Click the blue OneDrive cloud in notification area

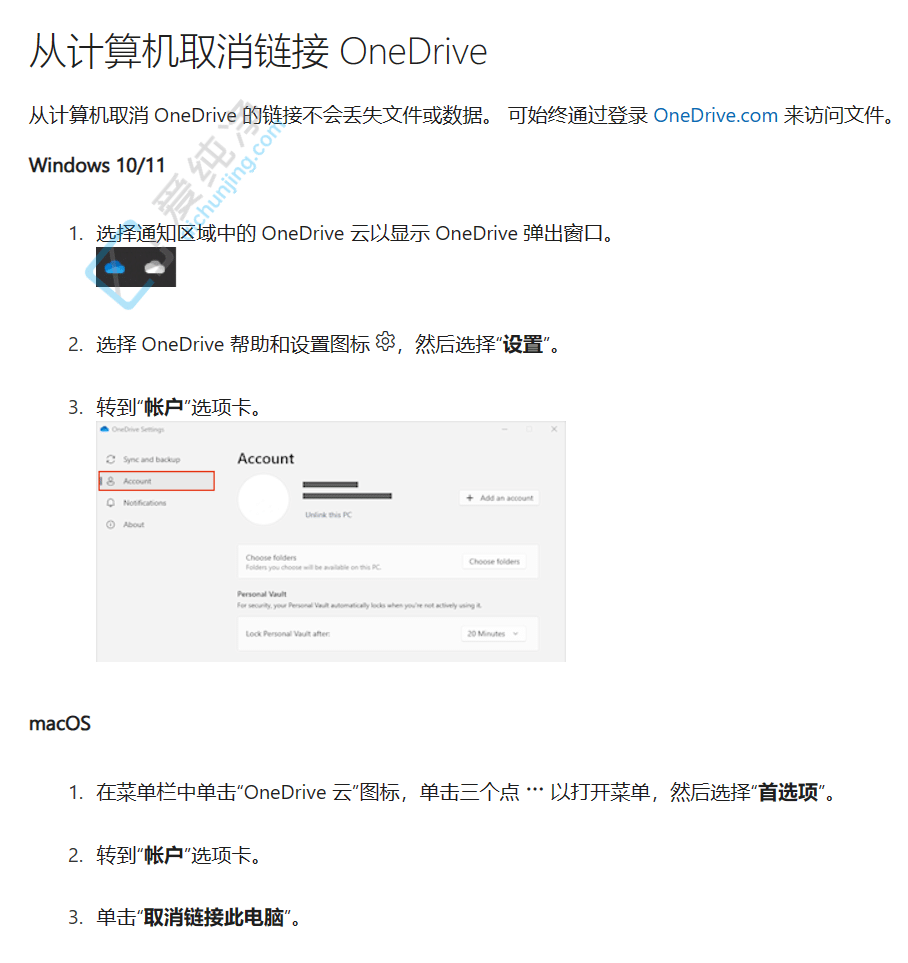click(113, 268)
